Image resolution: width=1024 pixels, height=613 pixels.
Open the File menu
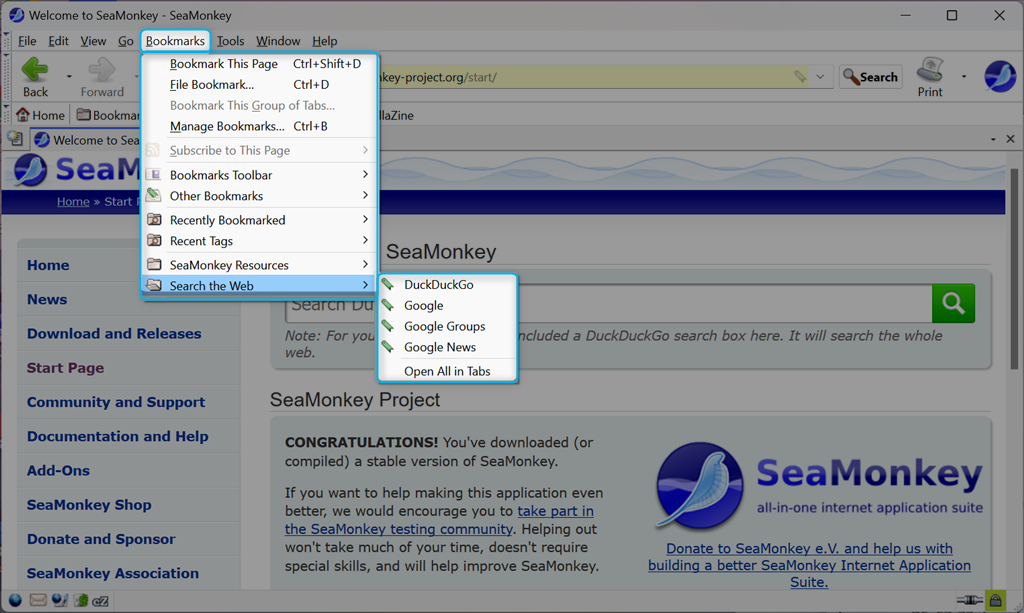pos(27,41)
